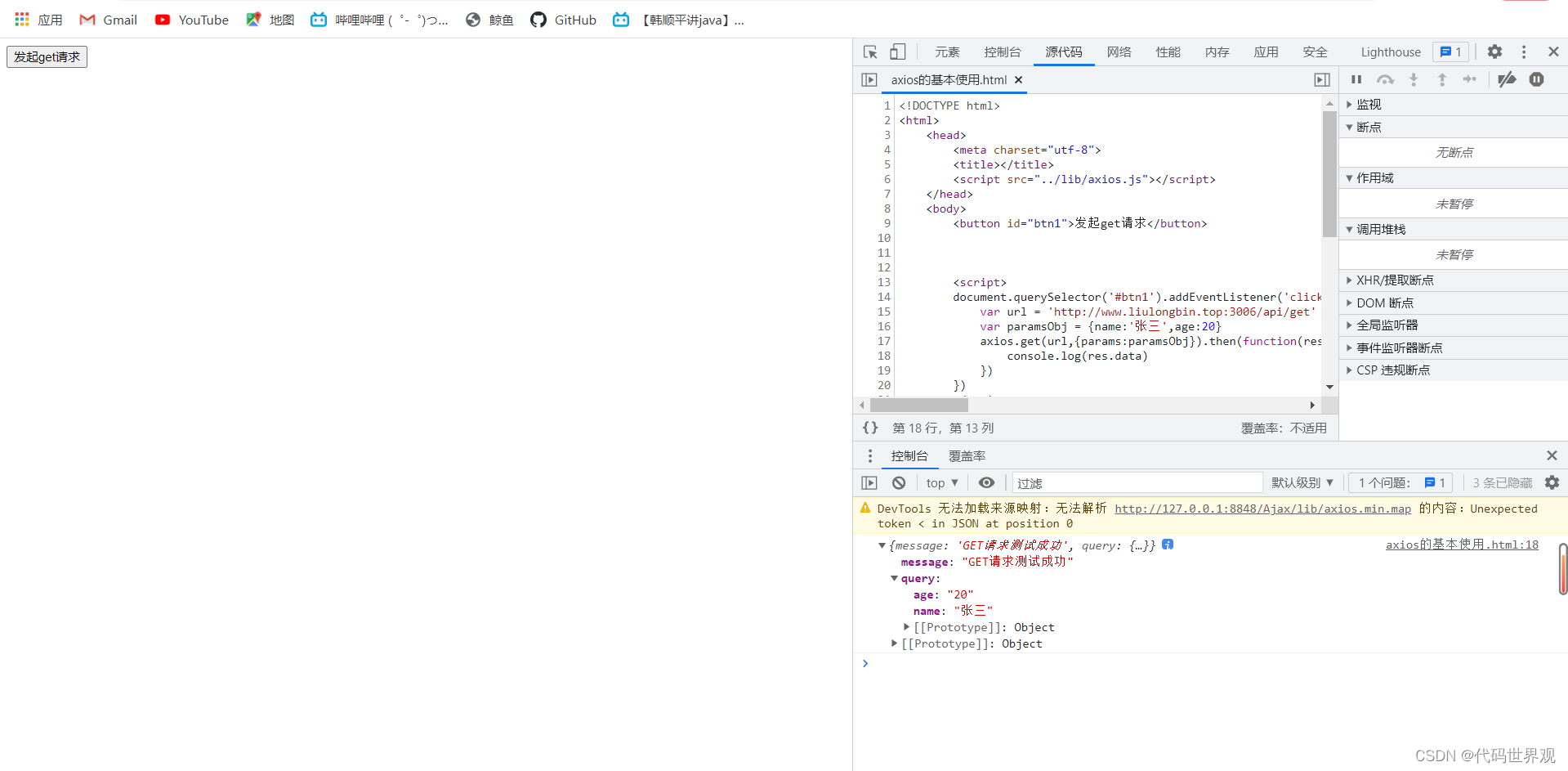Viewport: 1568px width, 771px height.
Task: Expand the 事件监听器断点 section
Action: click(x=1453, y=347)
